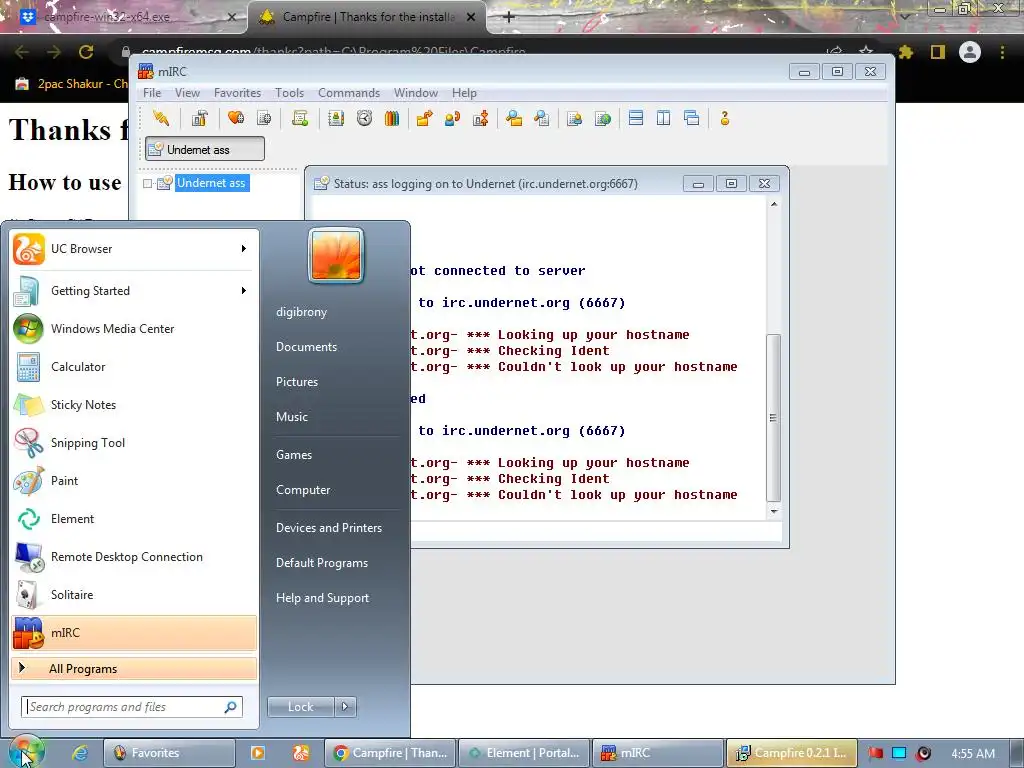The height and width of the screenshot is (768, 1024).
Task: Open the Timer clock icon
Action: point(364,118)
